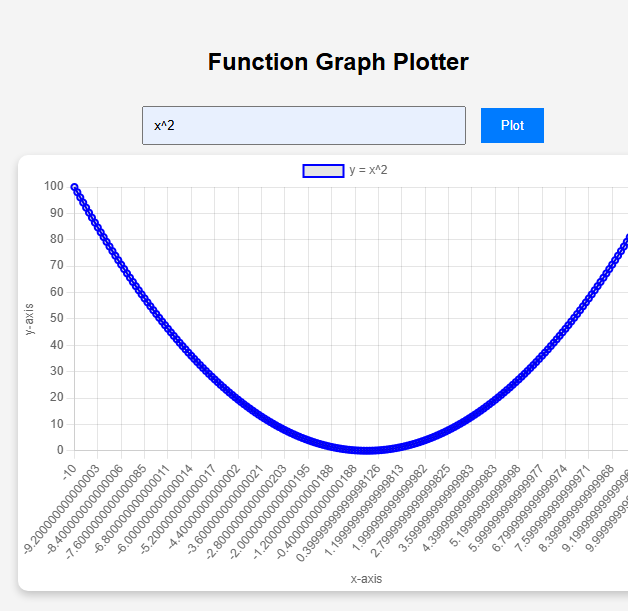Image resolution: width=628 pixels, height=611 pixels.
Task: Click the function input field containing x^2
Action: 303,125
